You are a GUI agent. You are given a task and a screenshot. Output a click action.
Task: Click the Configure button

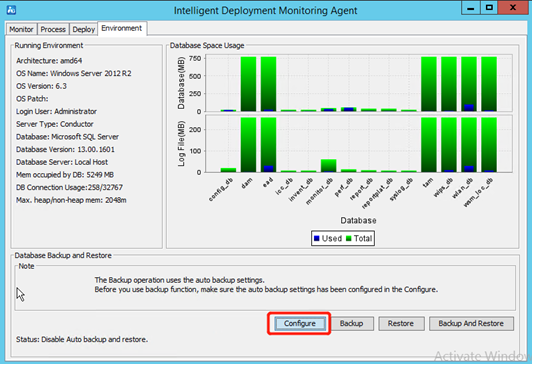[x=300, y=323]
